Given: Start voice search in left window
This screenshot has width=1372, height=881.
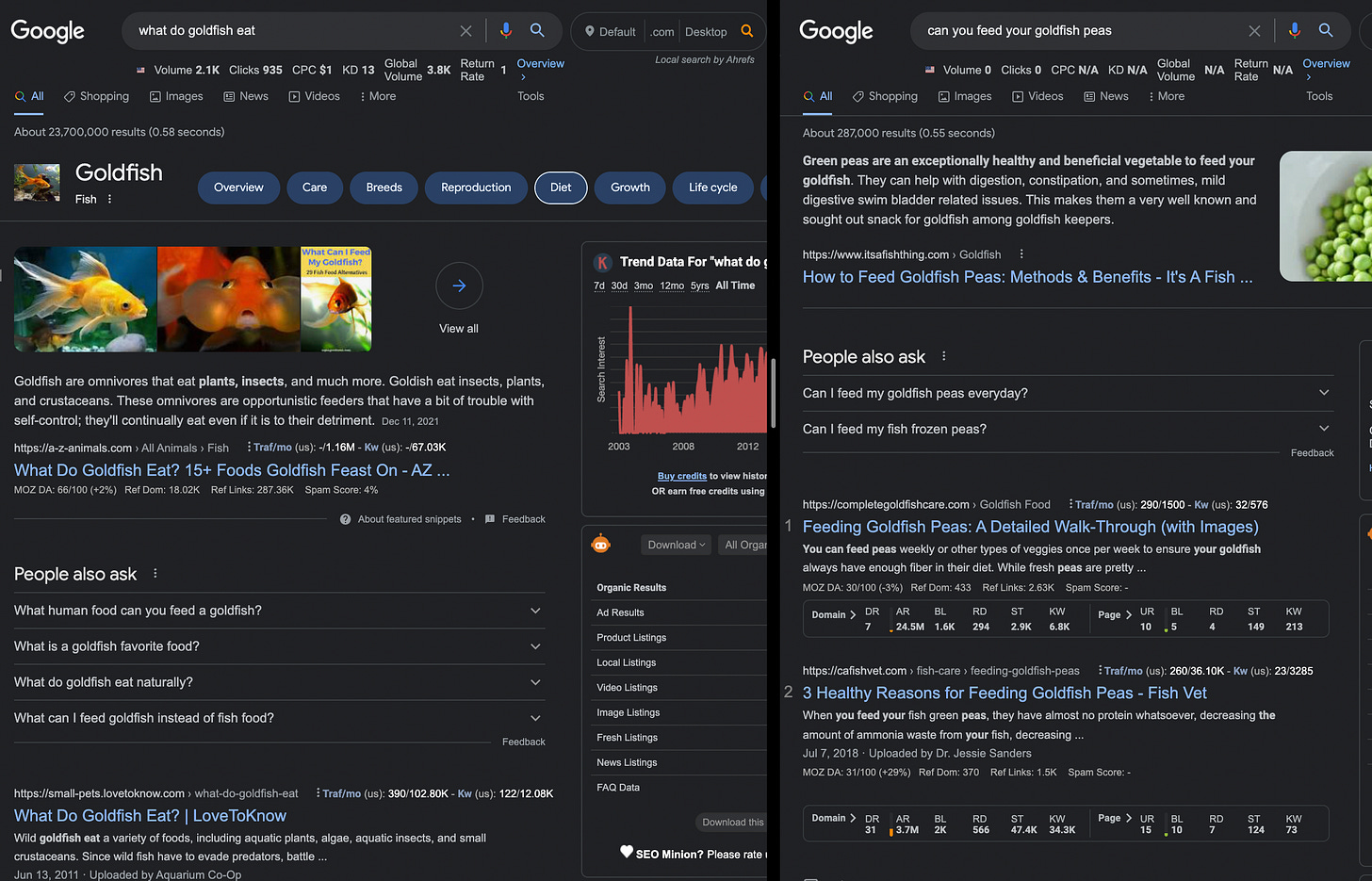Looking at the screenshot, I should (x=506, y=30).
